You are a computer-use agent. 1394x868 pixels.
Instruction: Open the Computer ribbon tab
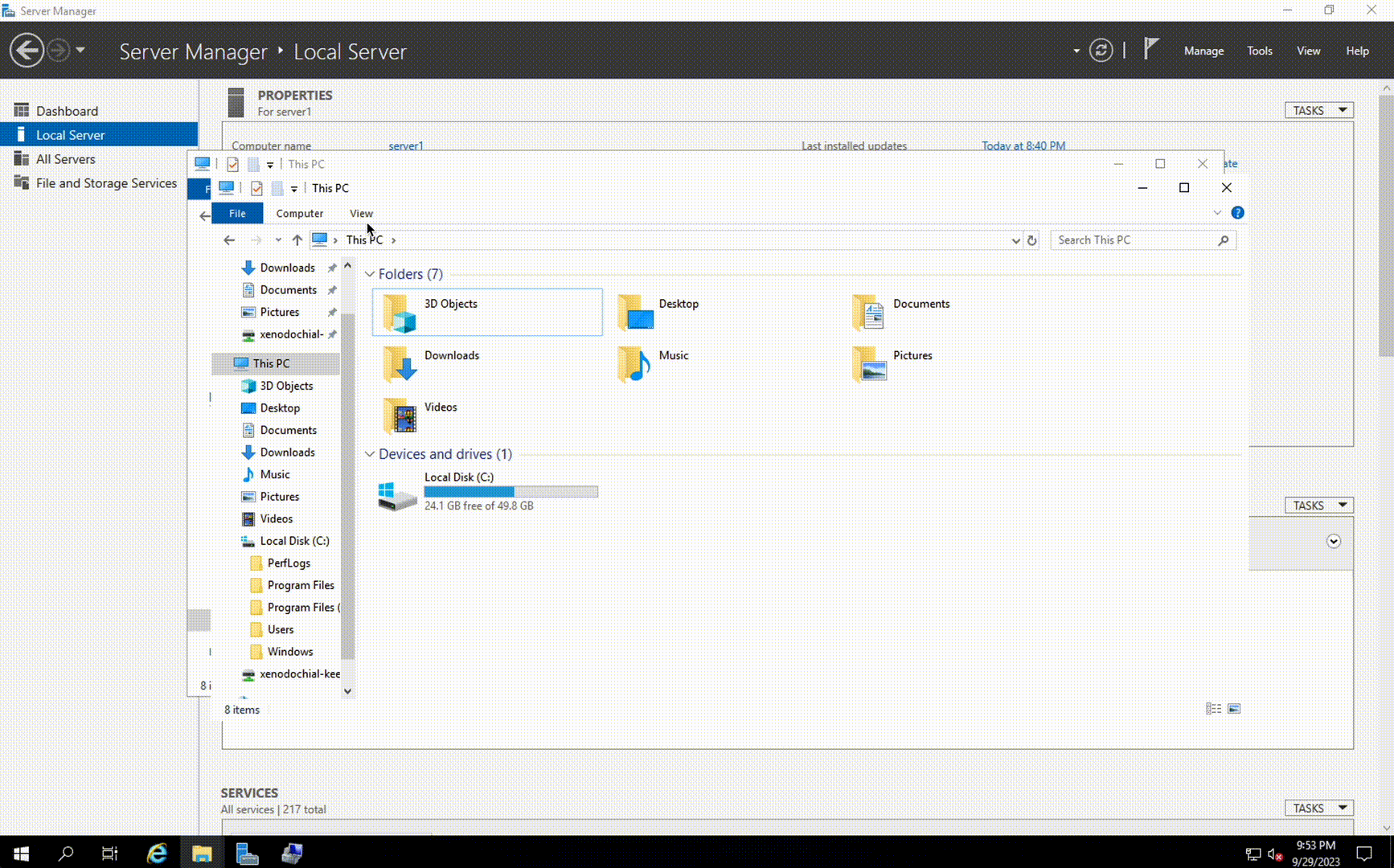[299, 214]
